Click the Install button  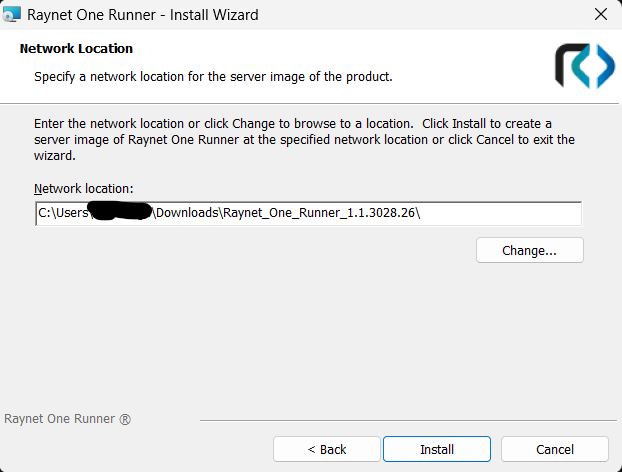pos(437,449)
